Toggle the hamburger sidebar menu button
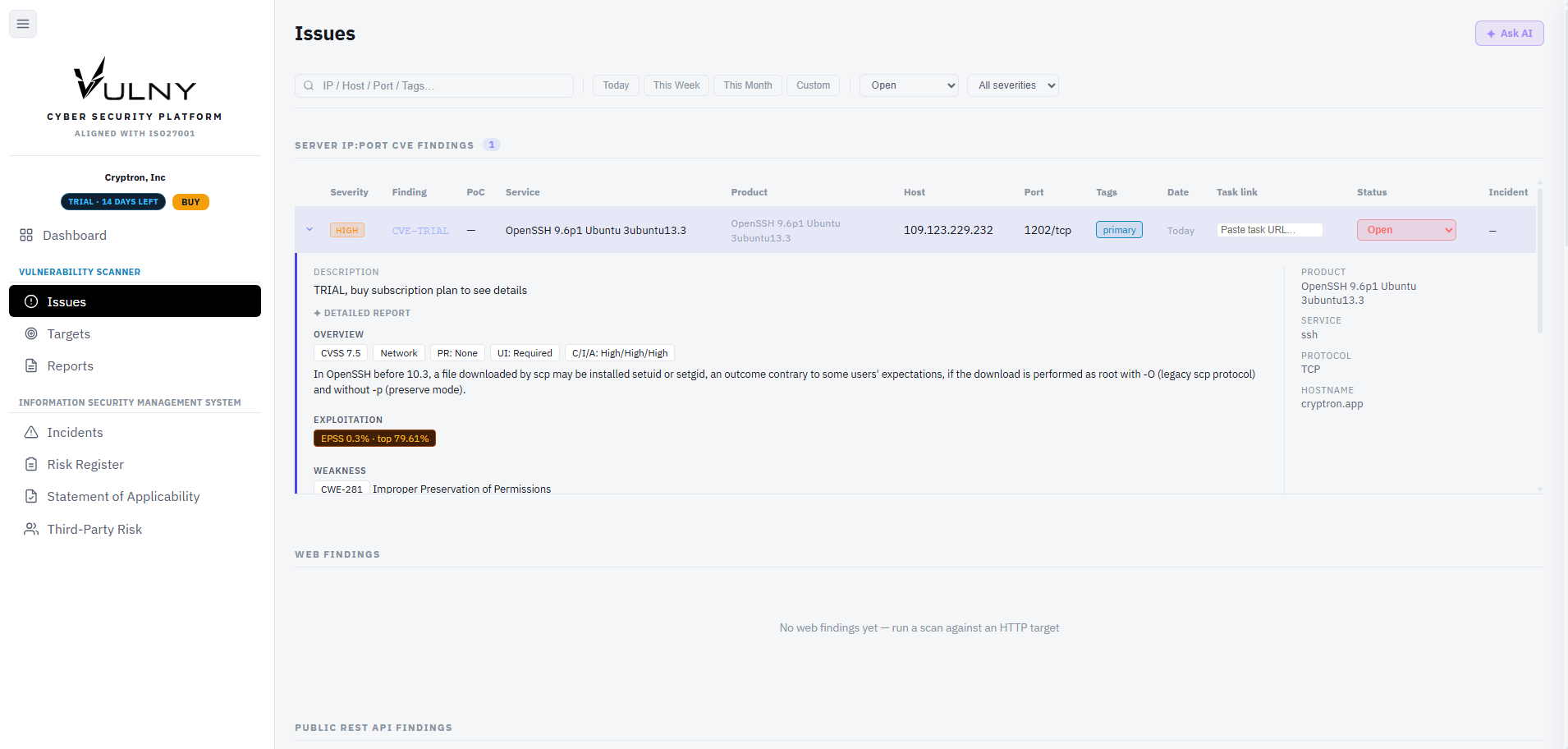 coord(23,24)
